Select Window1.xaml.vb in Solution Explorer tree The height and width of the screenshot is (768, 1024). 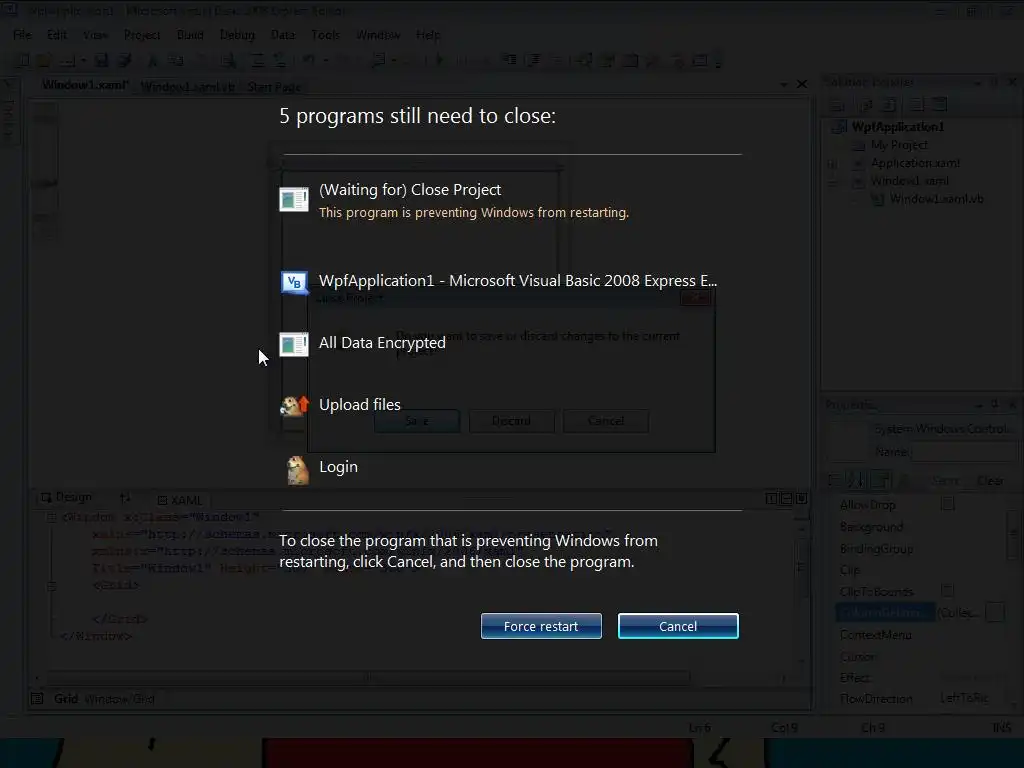click(x=936, y=199)
